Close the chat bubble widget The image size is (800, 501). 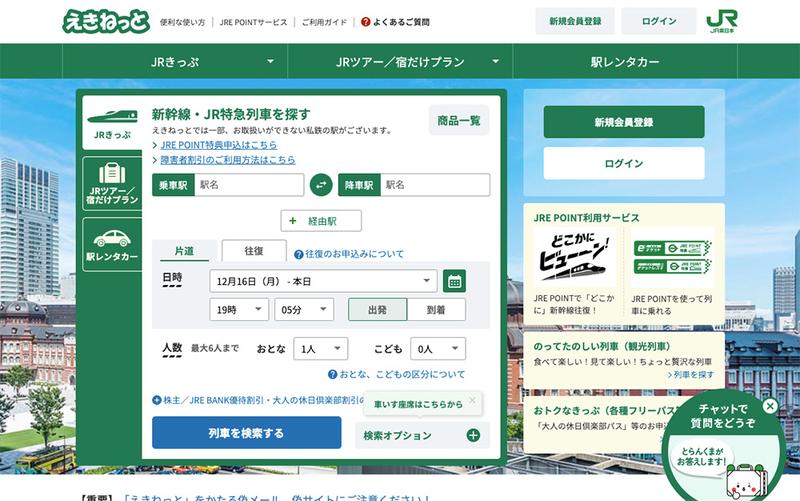click(x=770, y=406)
